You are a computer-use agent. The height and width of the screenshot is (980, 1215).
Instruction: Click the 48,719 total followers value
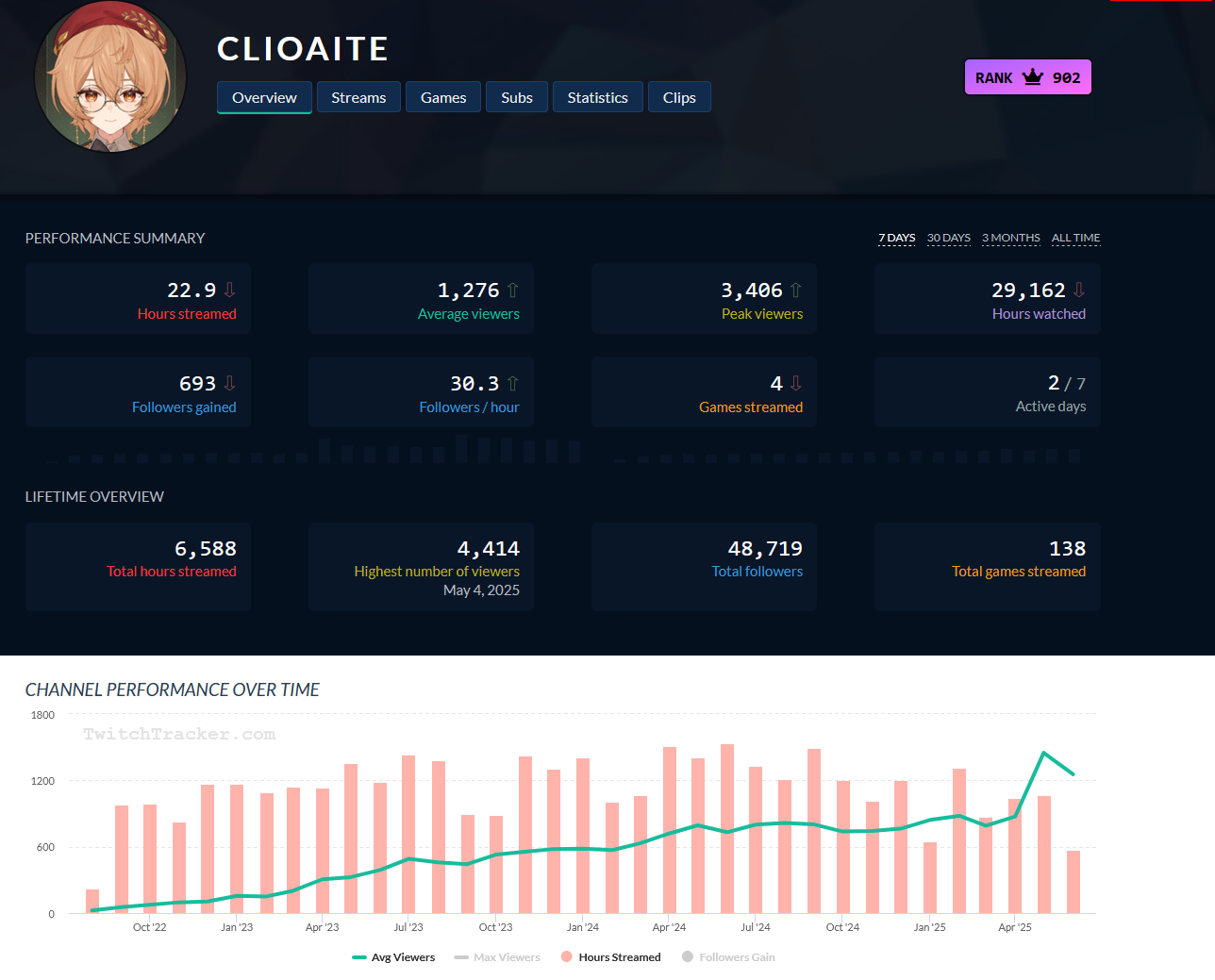[765, 548]
